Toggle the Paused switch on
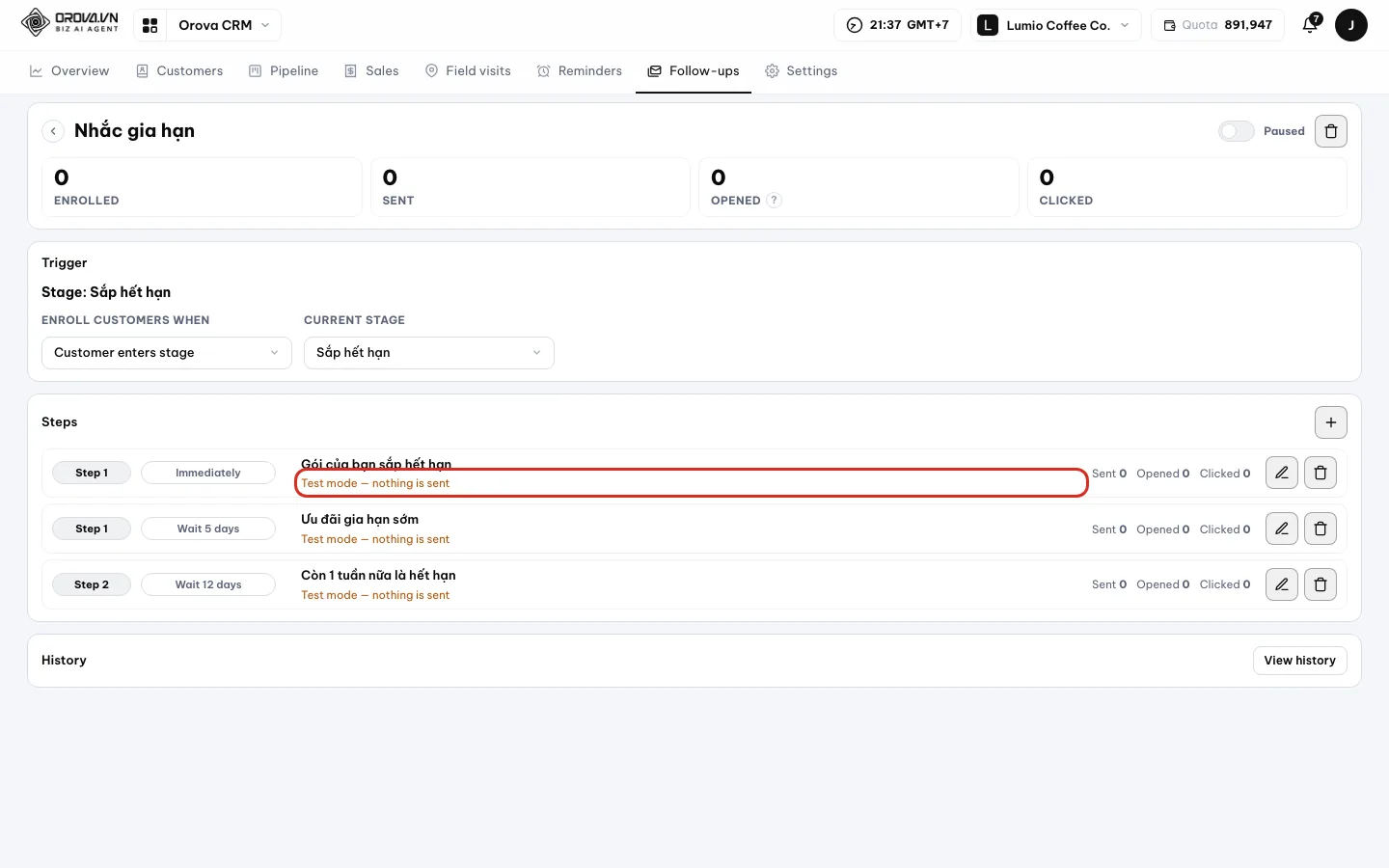 pyautogui.click(x=1237, y=131)
